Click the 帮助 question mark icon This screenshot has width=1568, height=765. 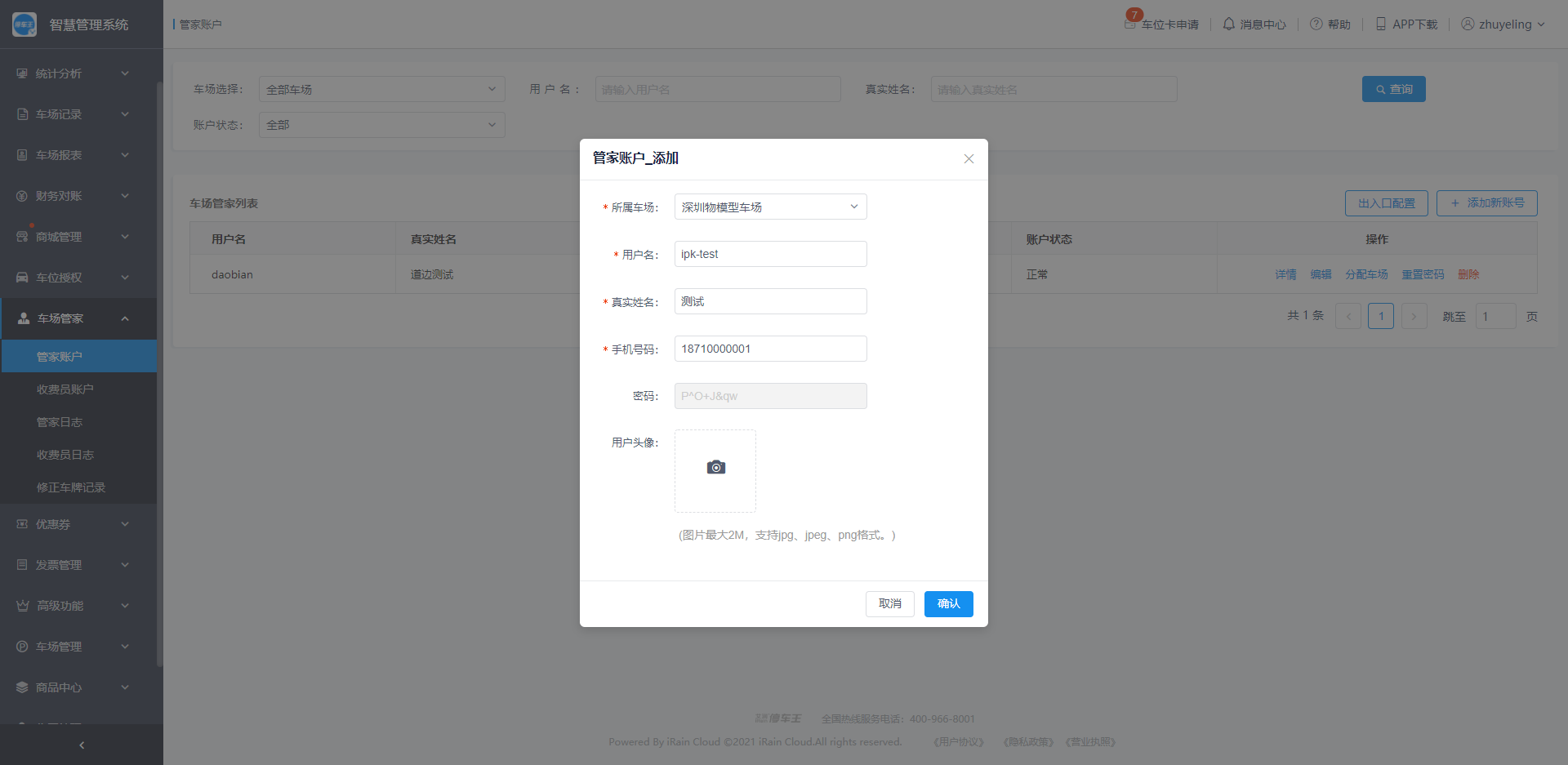[x=1316, y=24]
